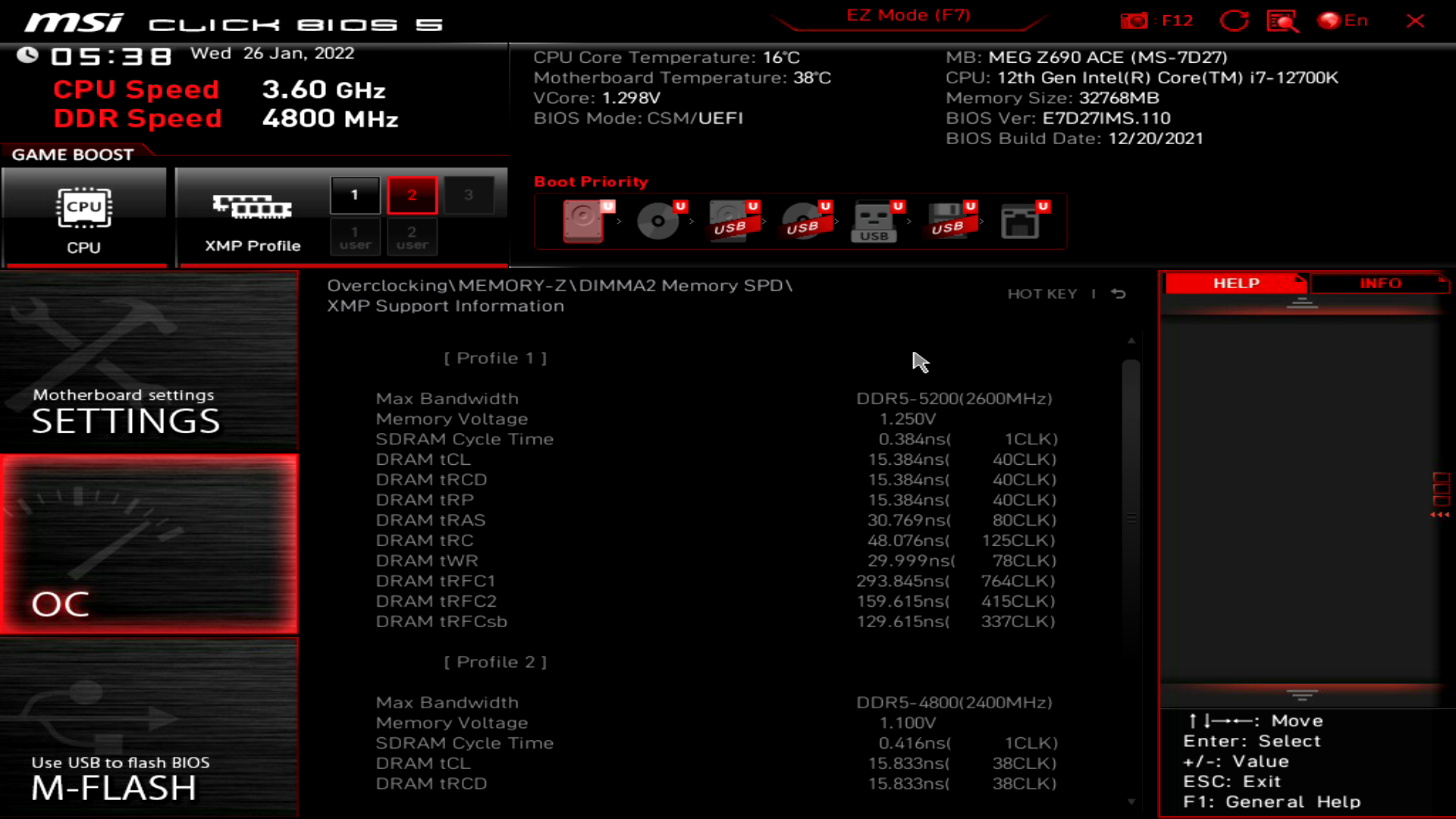This screenshot has height=819, width=1456.
Task: Select the user 1 XMP profile slot
Action: coord(355,237)
